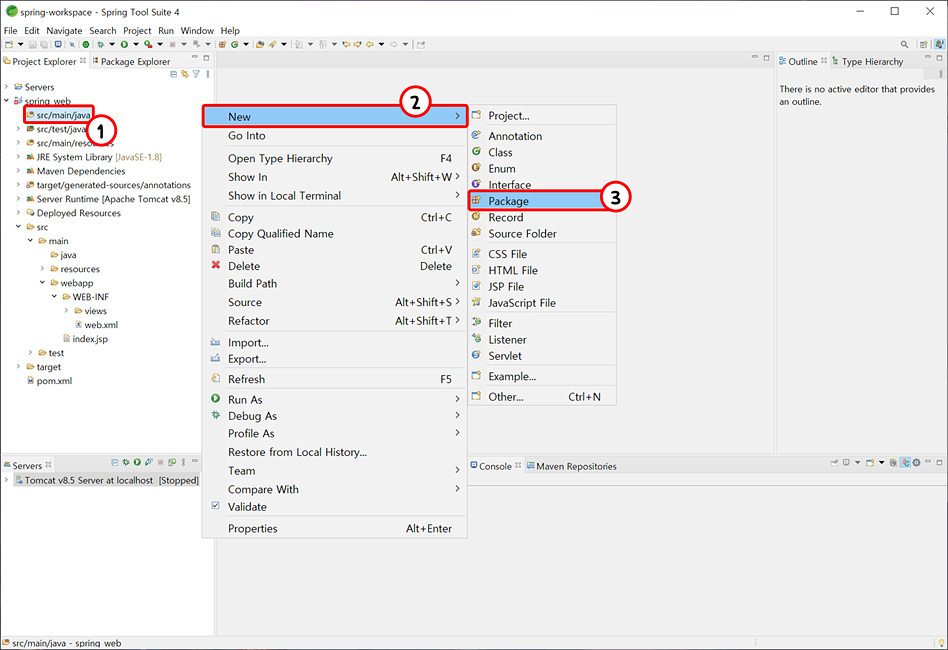948x650 pixels.
Task: Click the filter funnel icon in Project Explorer
Action: pyautogui.click(x=196, y=74)
